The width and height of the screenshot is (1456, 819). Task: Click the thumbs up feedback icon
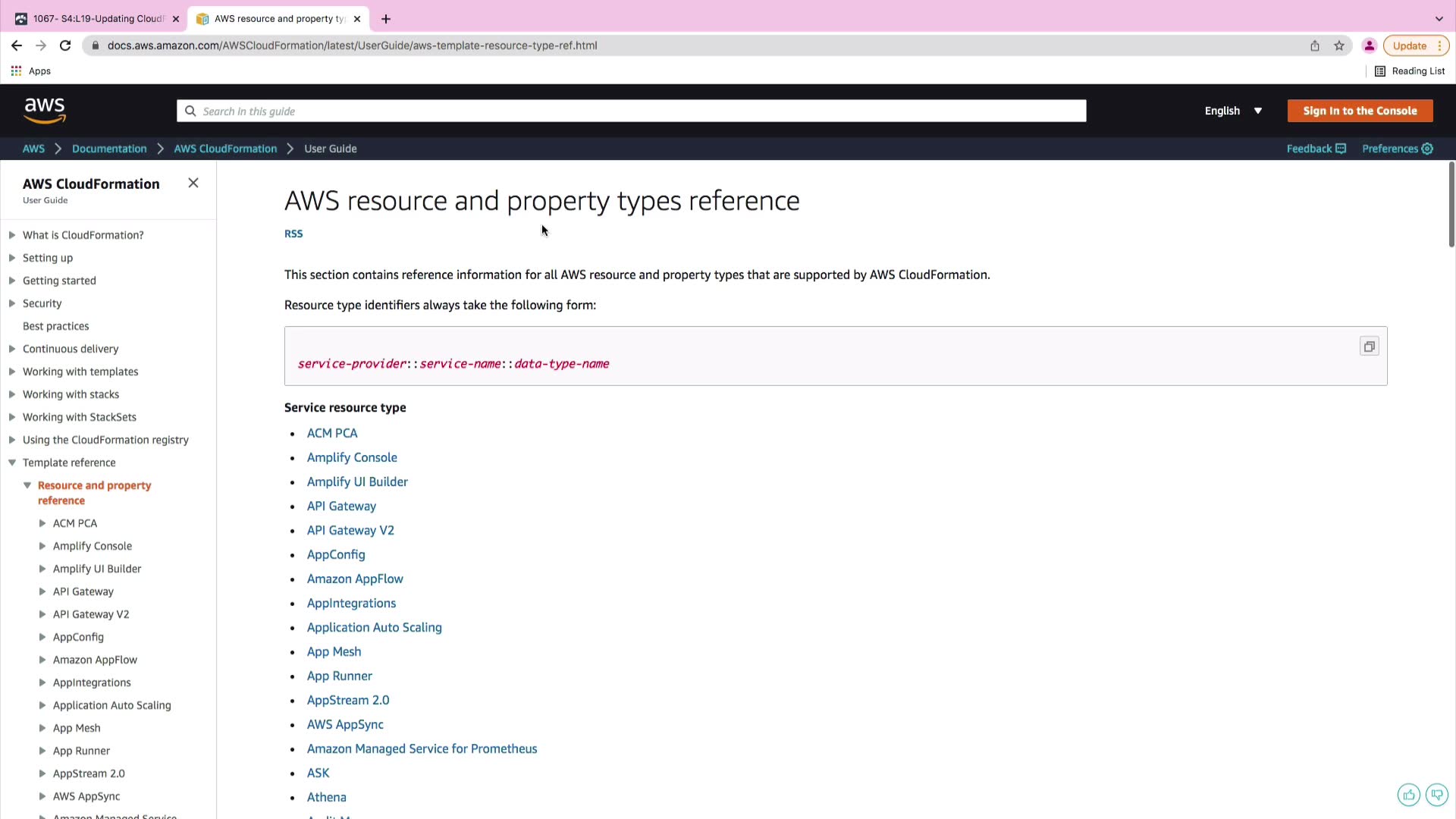point(1408,795)
